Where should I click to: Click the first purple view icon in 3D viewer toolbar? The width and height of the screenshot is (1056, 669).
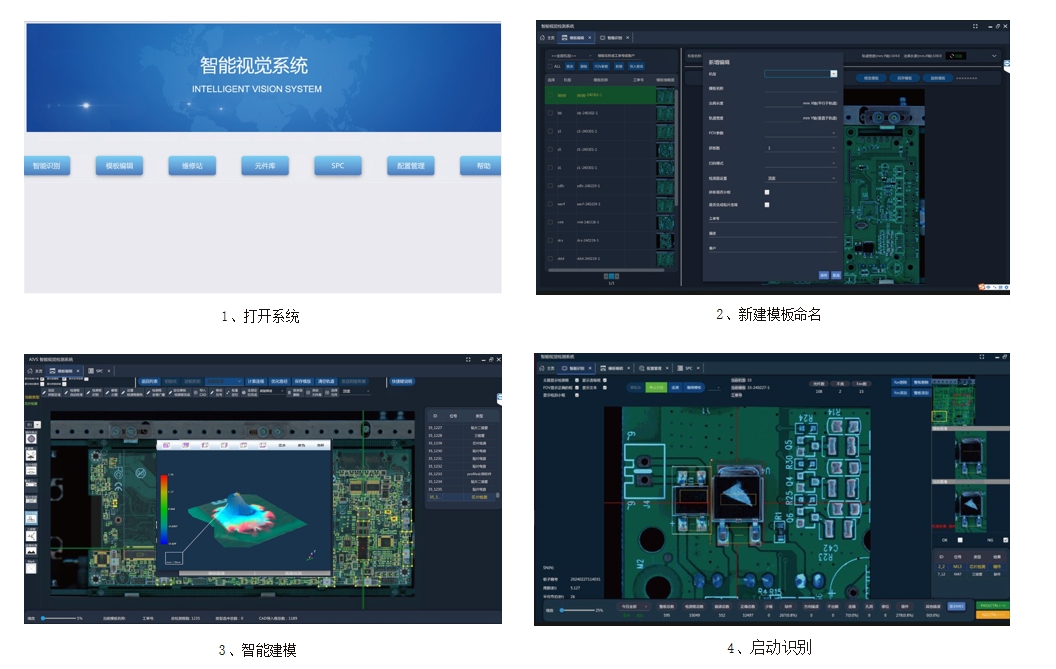166,445
